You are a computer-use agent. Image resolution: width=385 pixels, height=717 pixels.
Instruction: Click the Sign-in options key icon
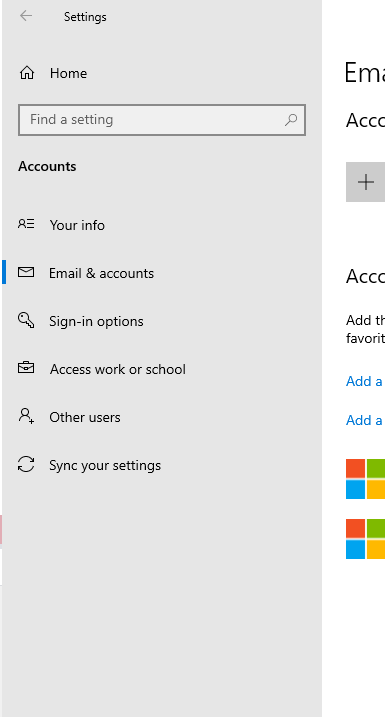click(26, 320)
